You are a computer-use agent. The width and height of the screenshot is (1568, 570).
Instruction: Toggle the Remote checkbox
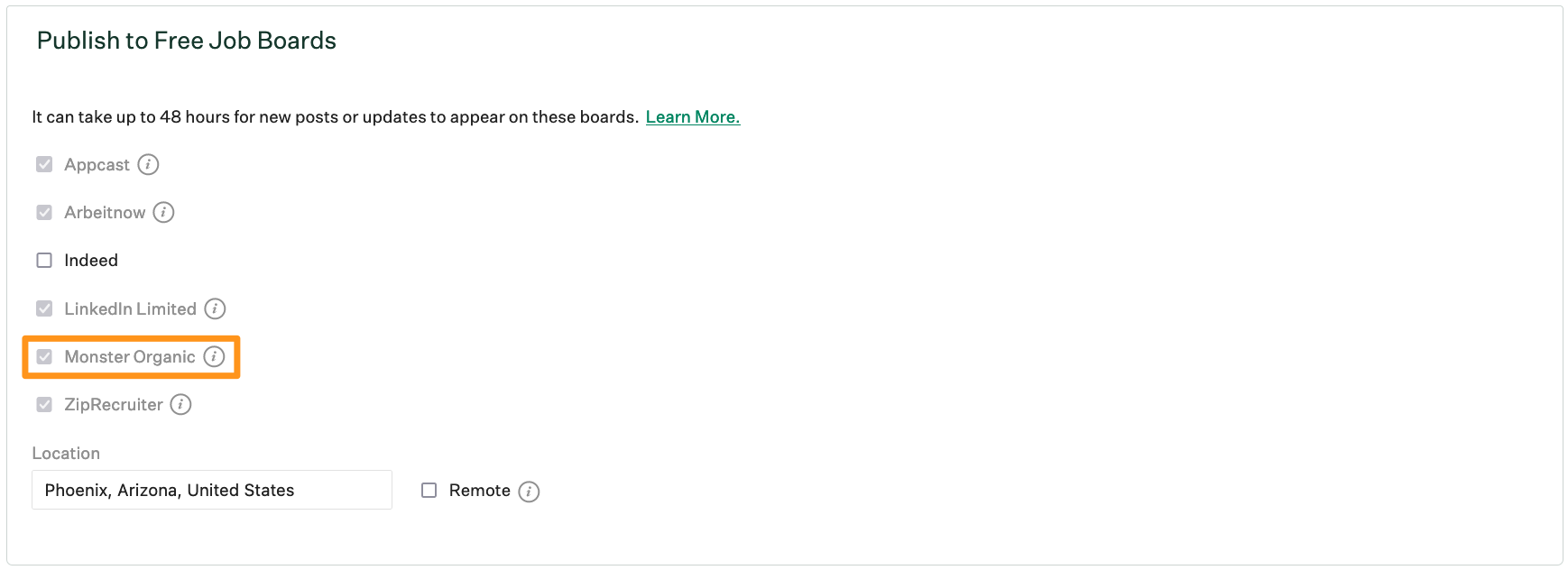(429, 490)
